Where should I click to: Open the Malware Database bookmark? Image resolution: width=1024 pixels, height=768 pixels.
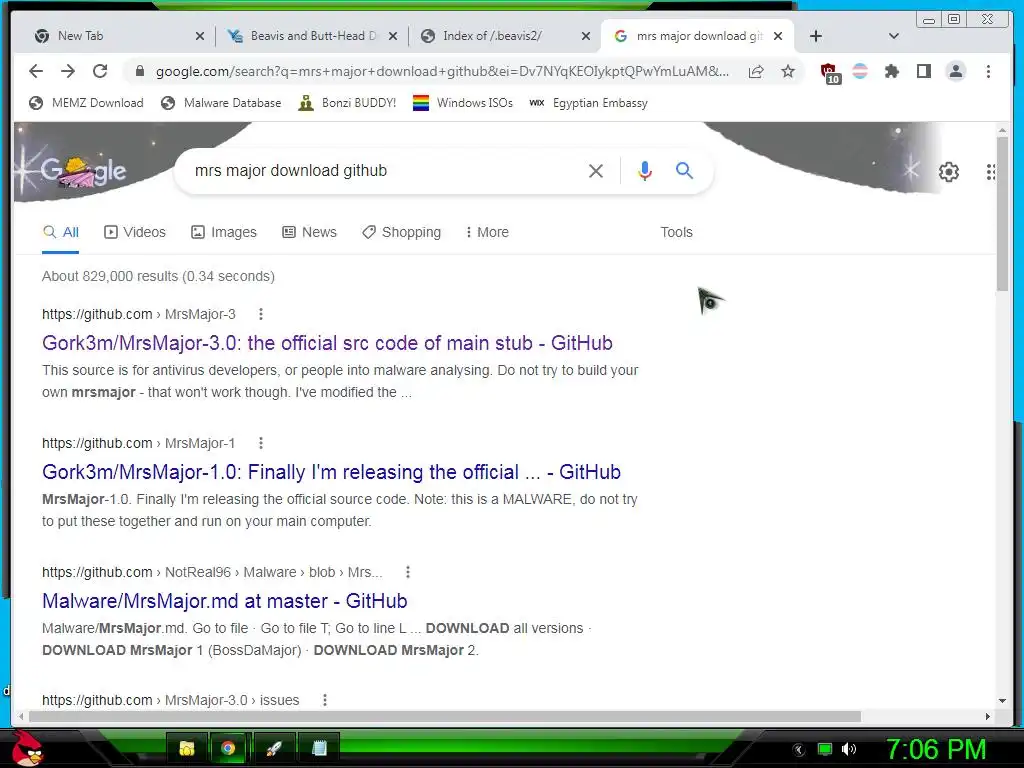click(221, 103)
